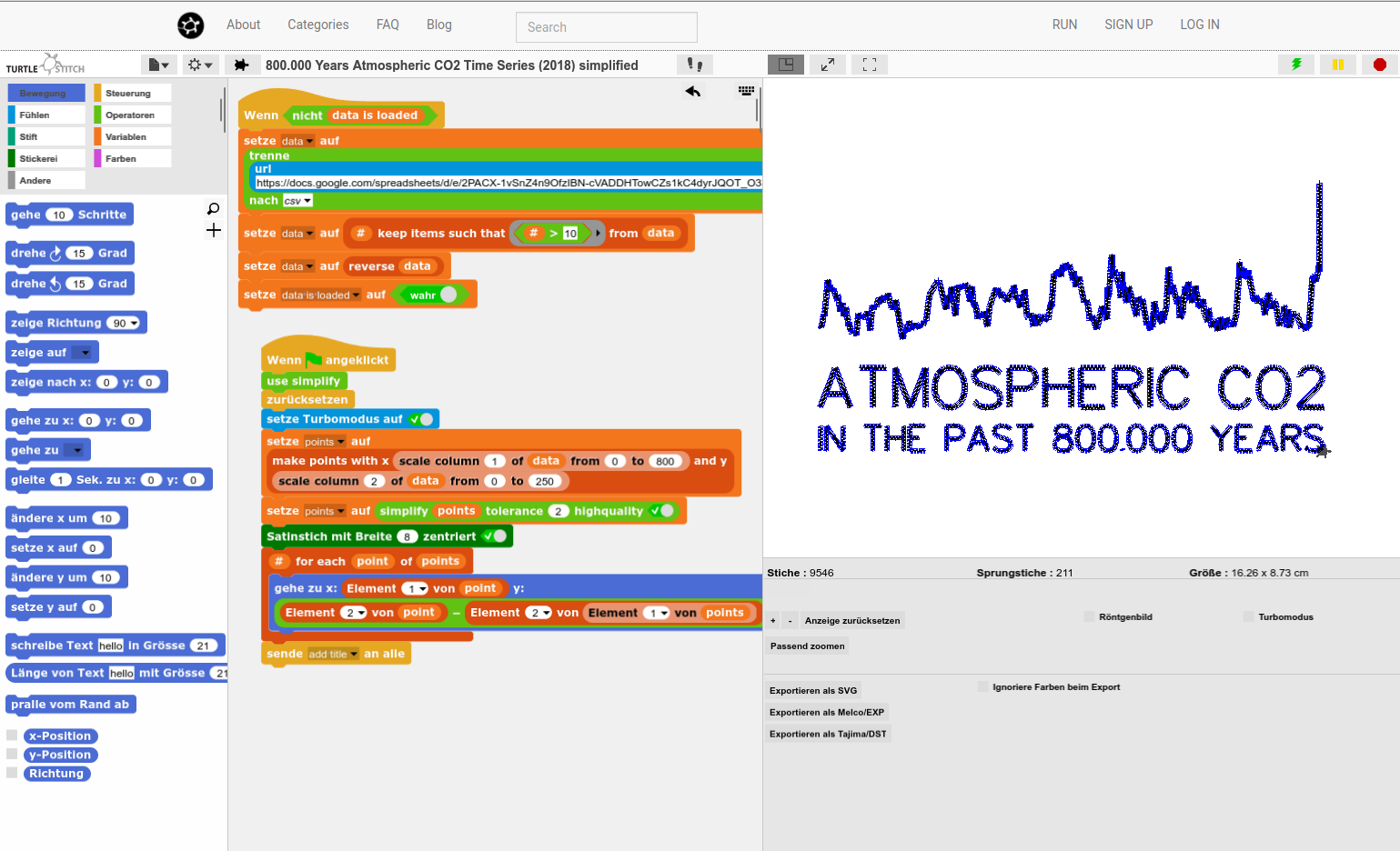
Task: Click the plus icon to make a block
Action: coord(214,230)
